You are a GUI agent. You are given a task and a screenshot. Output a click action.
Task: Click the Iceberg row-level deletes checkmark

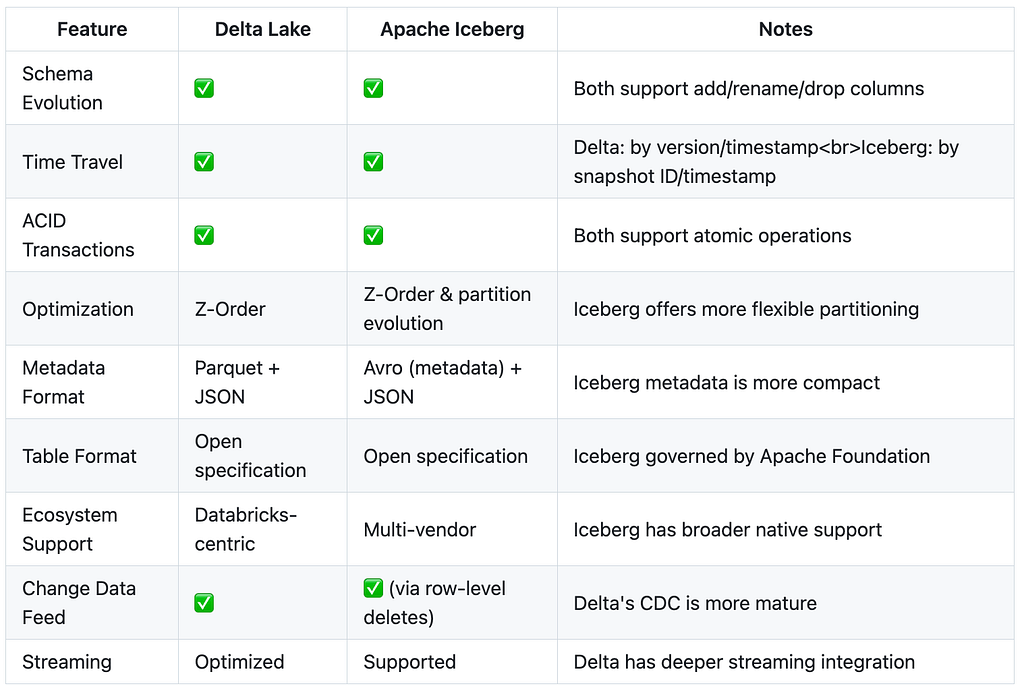tap(373, 588)
